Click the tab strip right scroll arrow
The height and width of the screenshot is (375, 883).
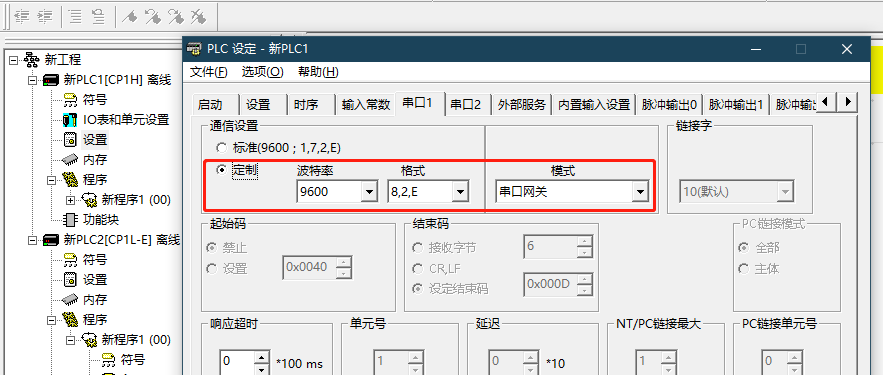(847, 102)
